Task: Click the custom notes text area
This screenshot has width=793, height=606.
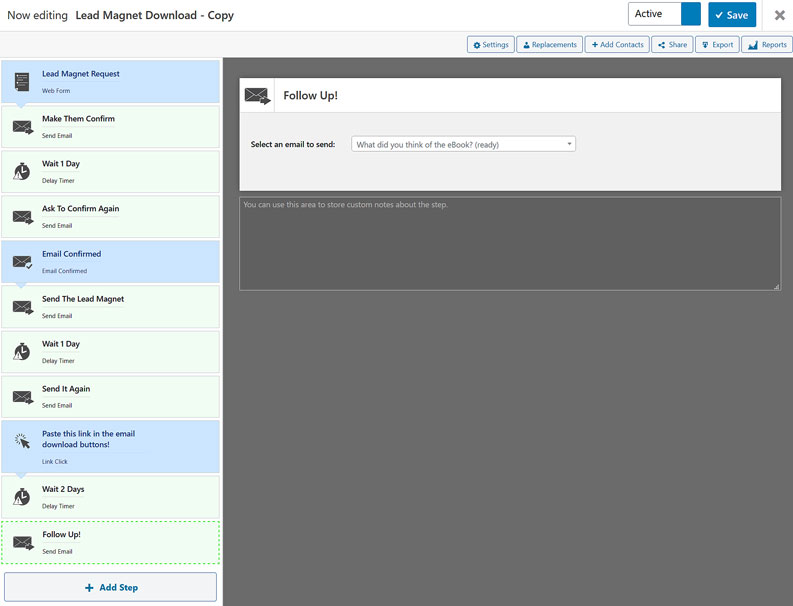Action: pos(509,244)
